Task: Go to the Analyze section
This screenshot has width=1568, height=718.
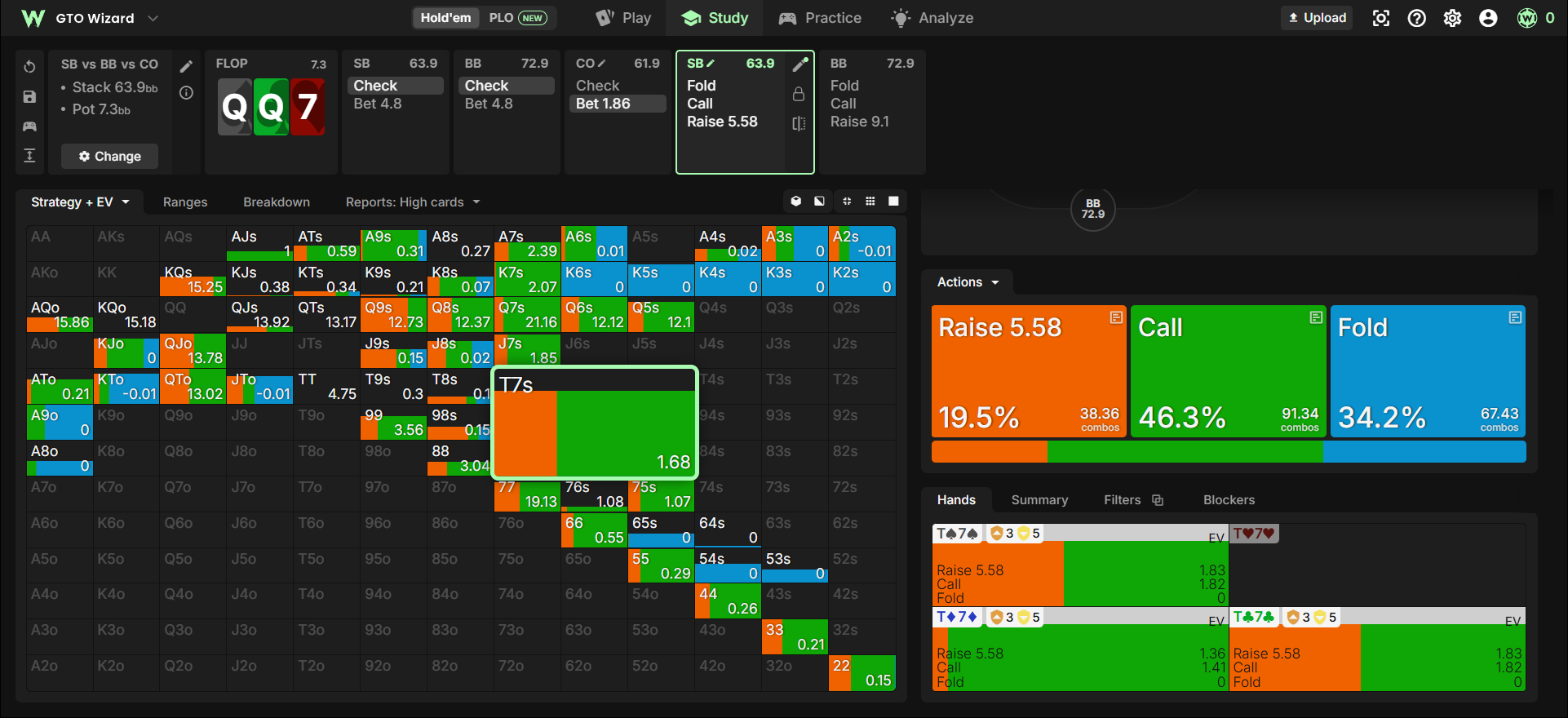Action: tap(932, 18)
